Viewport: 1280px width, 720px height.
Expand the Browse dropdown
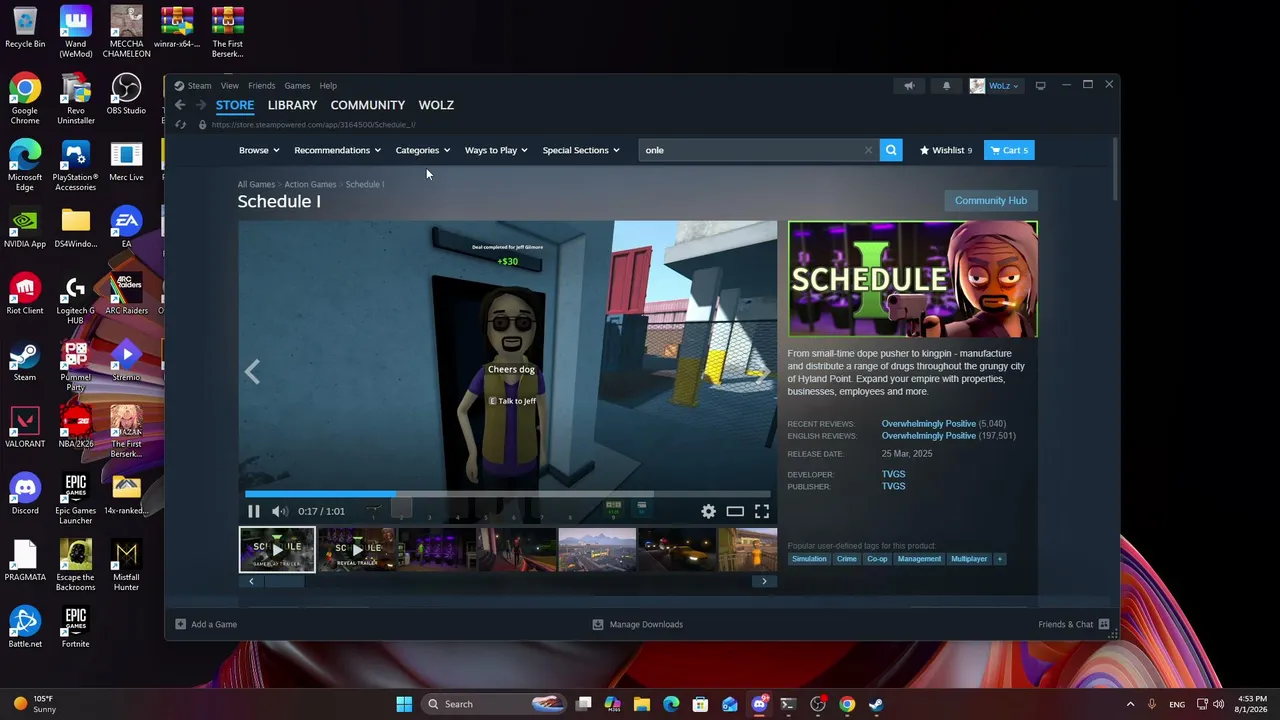click(x=257, y=150)
